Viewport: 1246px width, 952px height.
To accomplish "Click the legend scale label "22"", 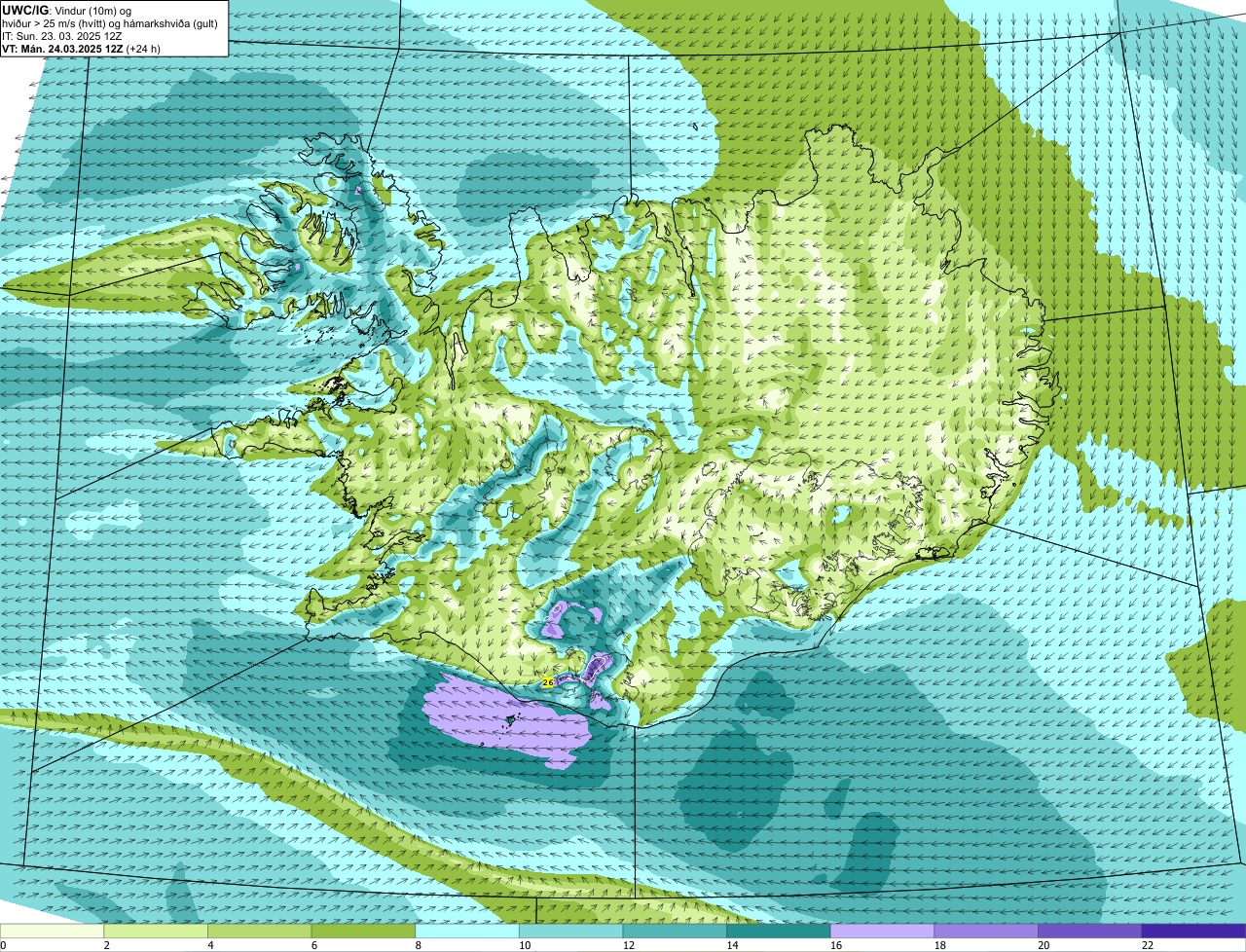I will 1148,945.
